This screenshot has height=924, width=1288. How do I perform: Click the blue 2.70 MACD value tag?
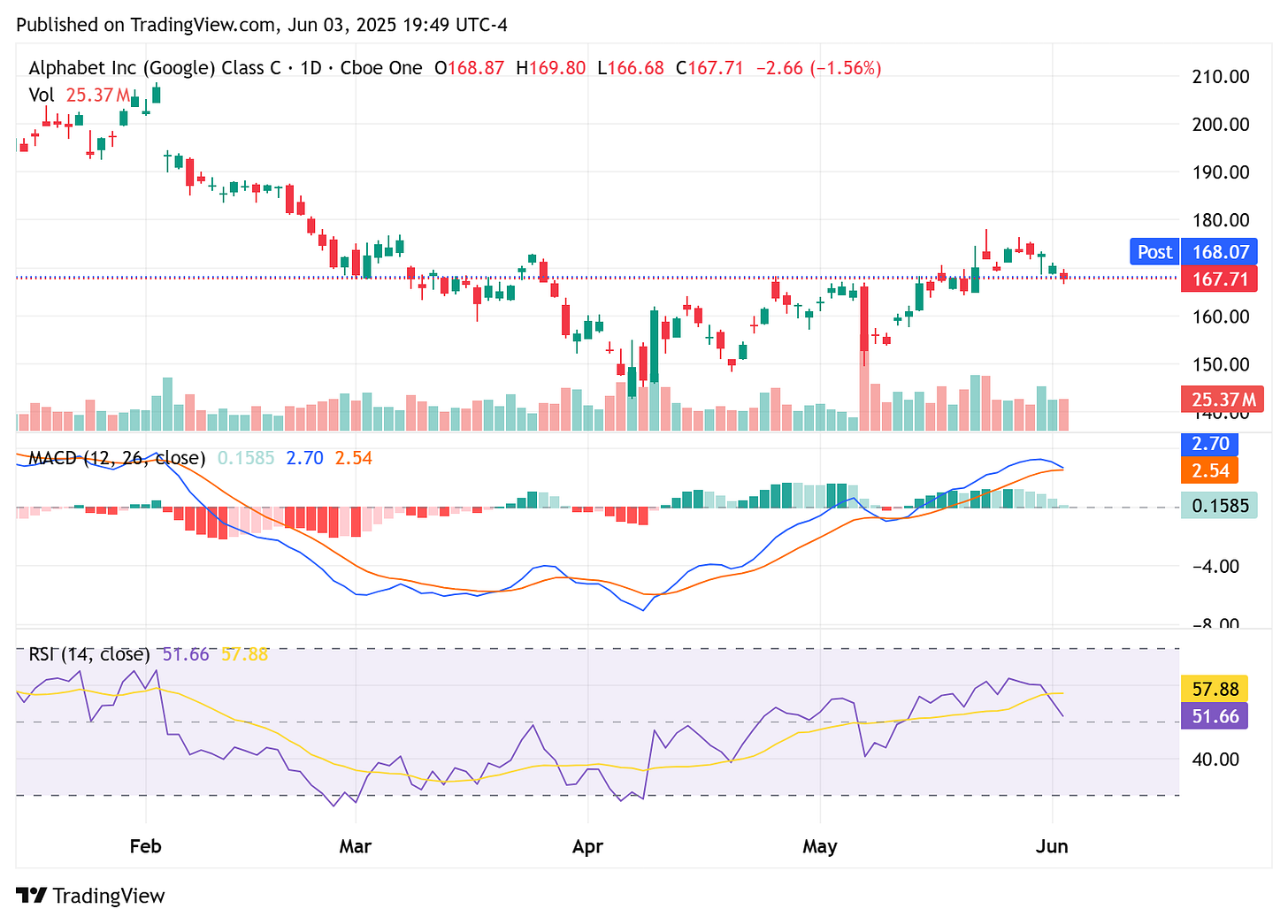tap(1208, 444)
